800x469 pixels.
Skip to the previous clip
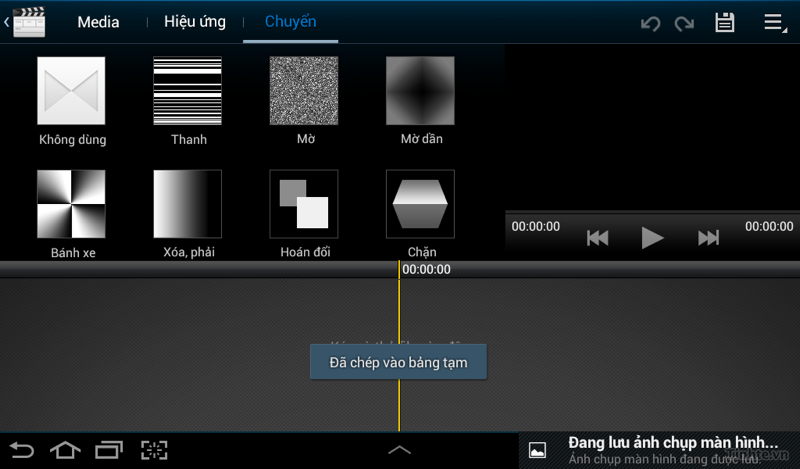point(598,238)
